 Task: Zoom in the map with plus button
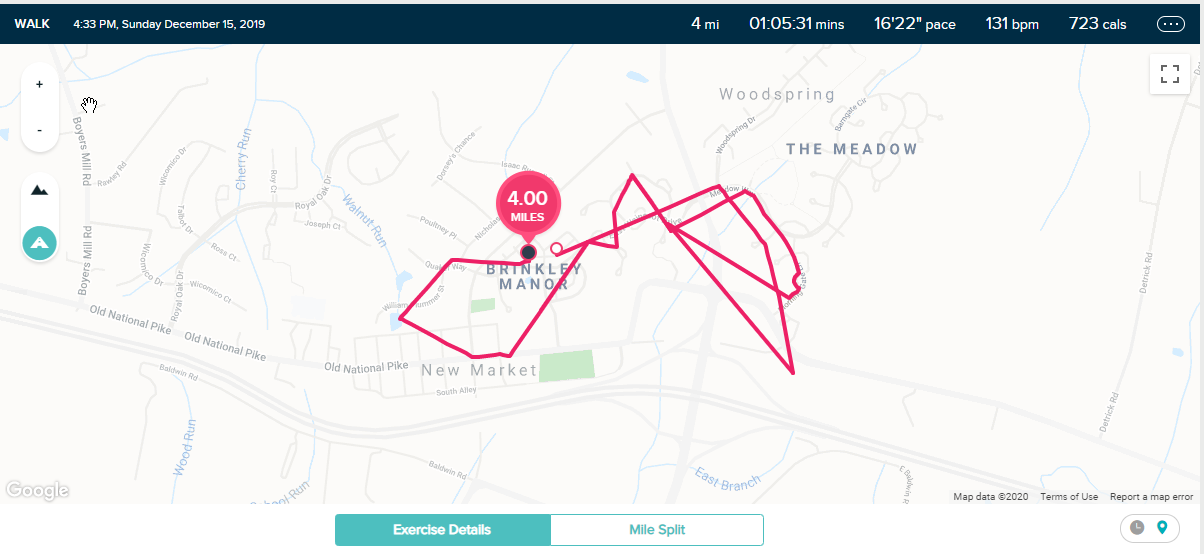pyautogui.click(x=39, y=85)
